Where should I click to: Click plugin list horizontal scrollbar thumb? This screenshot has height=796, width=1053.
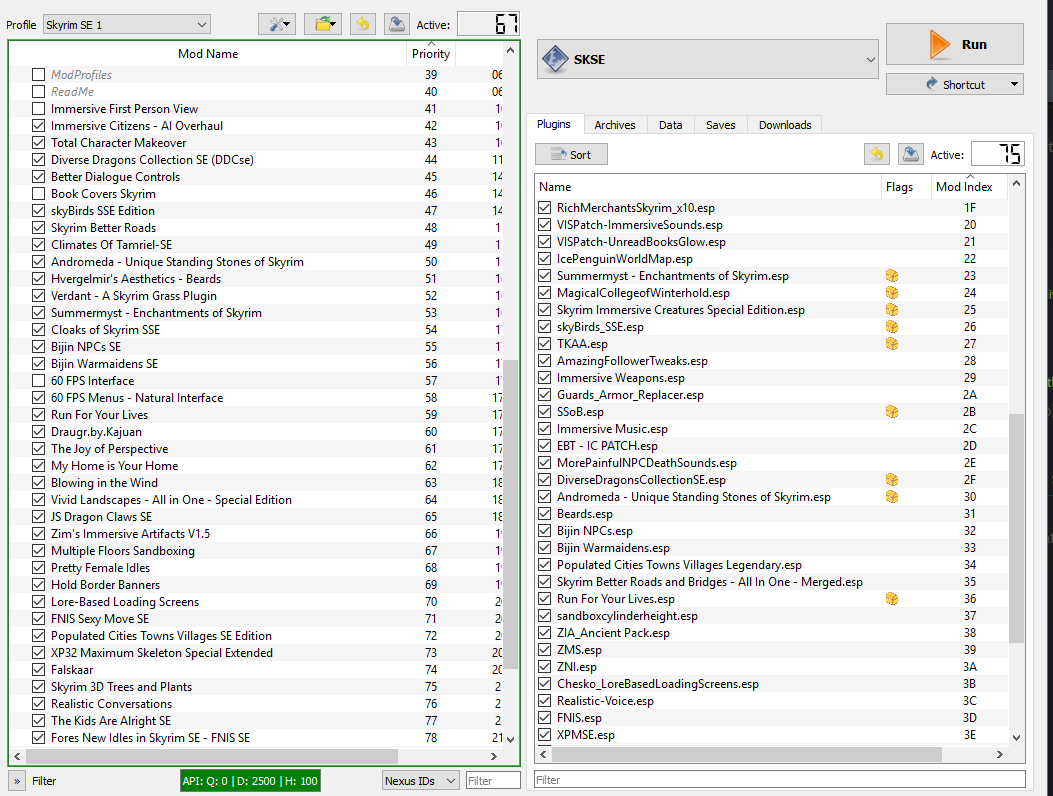747,754
